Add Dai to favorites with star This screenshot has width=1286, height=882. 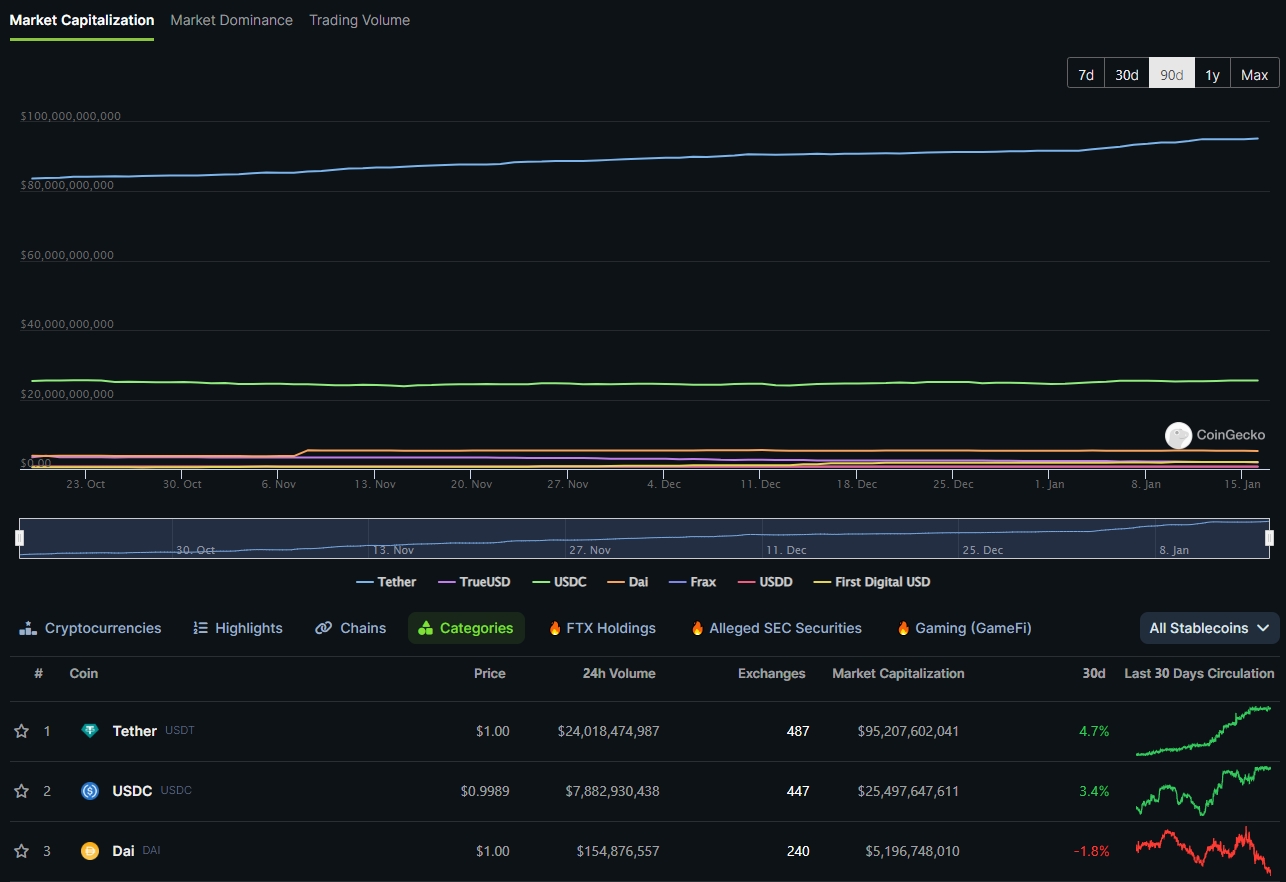click(21, 851)
